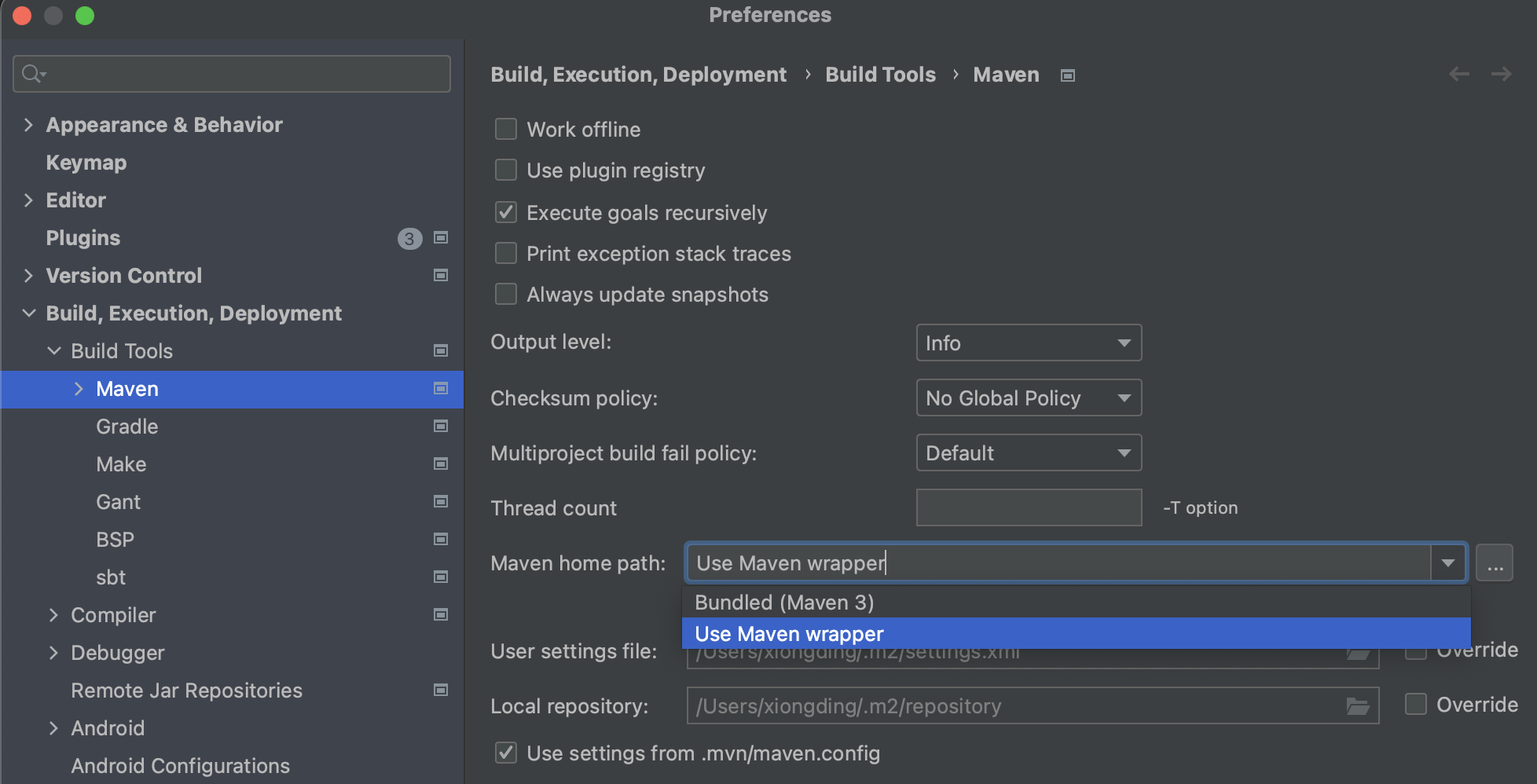The width and height of the screenshot is (1537, 784).
Task: Click the project-level icon beside Gradle
Action: [x=441, y=427]
